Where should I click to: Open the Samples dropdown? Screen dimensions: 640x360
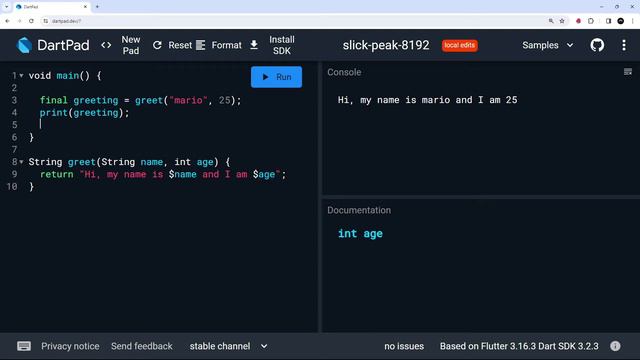click(548, 45)
